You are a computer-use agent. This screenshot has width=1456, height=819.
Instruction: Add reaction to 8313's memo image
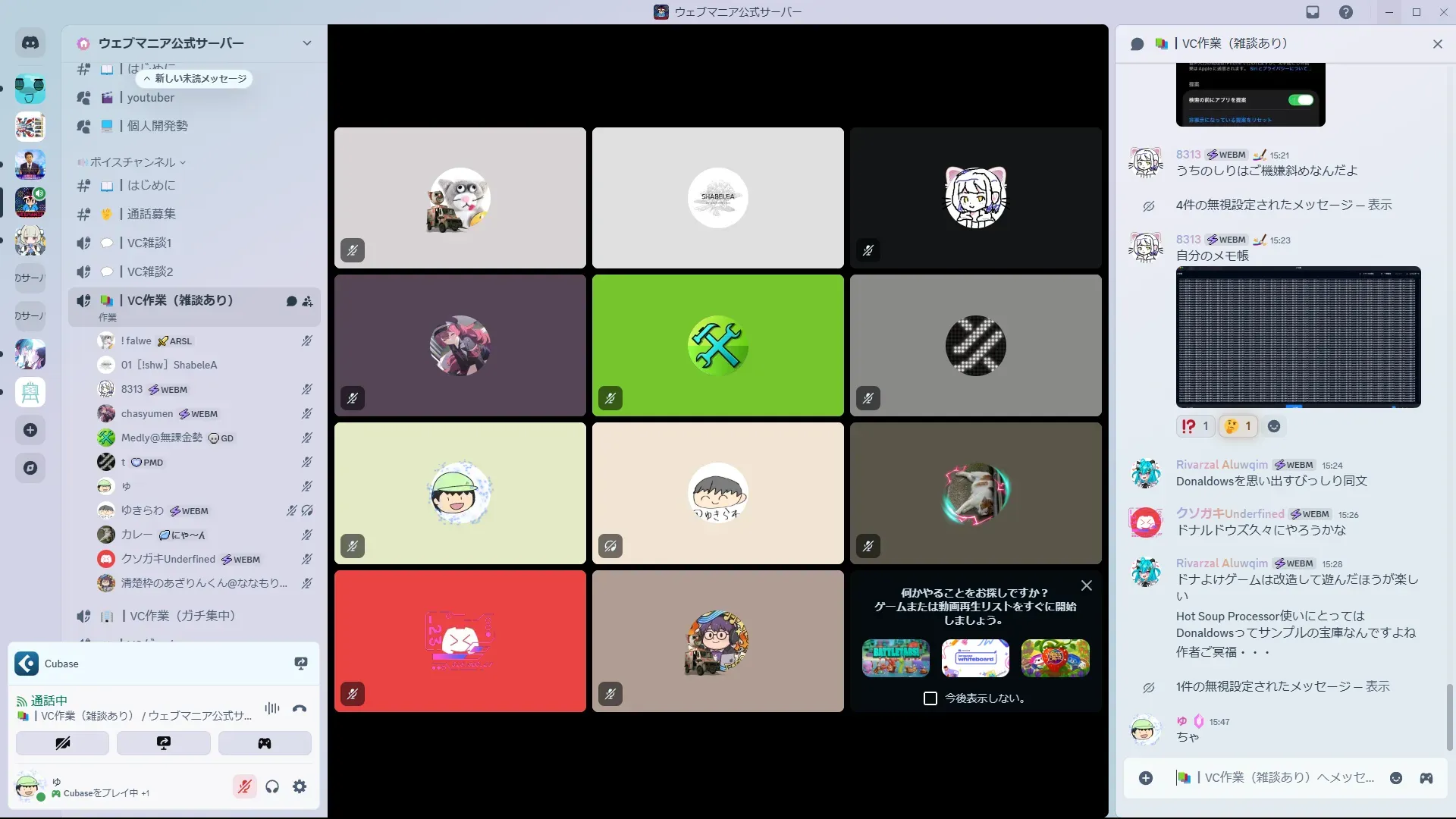click(1274, 426)
